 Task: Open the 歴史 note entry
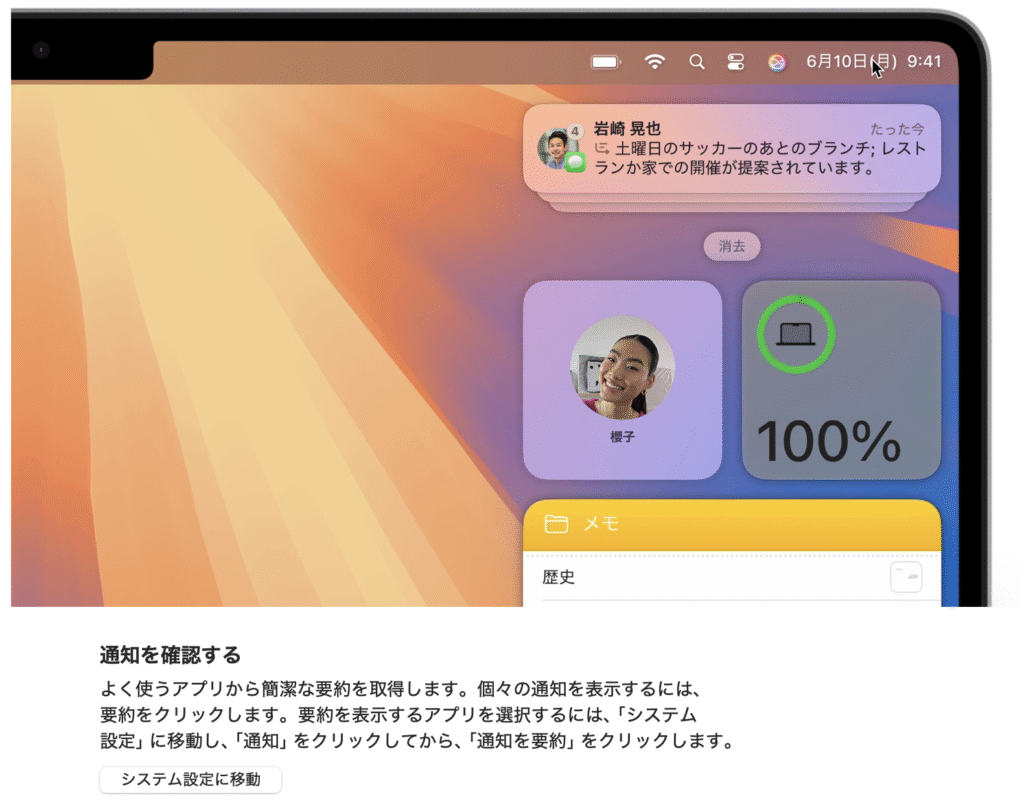731,577
